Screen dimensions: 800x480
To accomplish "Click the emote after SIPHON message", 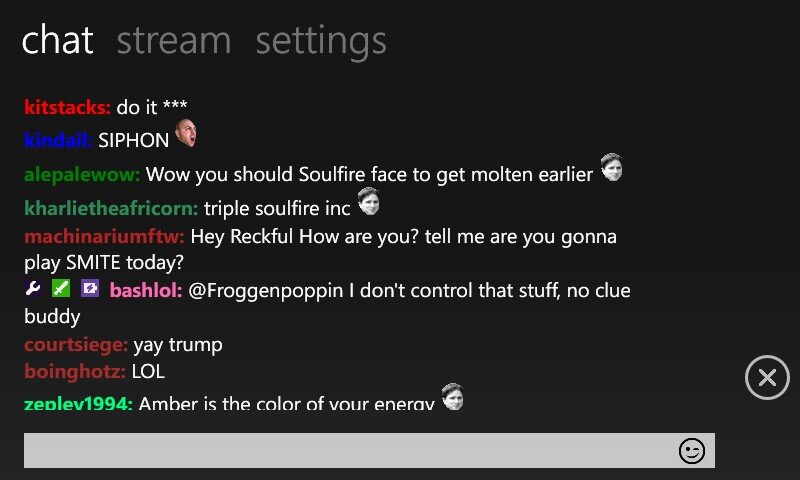I will (186, 133).
